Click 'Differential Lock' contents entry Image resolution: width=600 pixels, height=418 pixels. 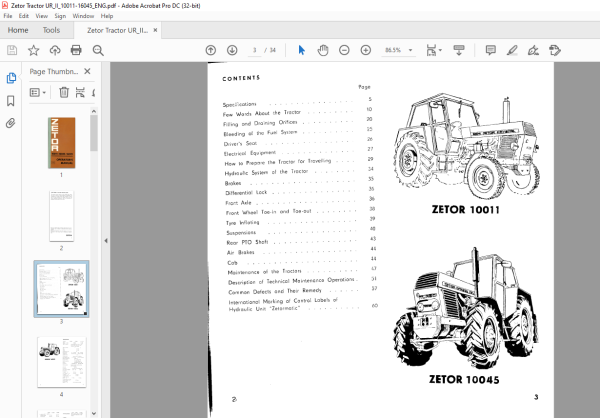tap(246, 193)
